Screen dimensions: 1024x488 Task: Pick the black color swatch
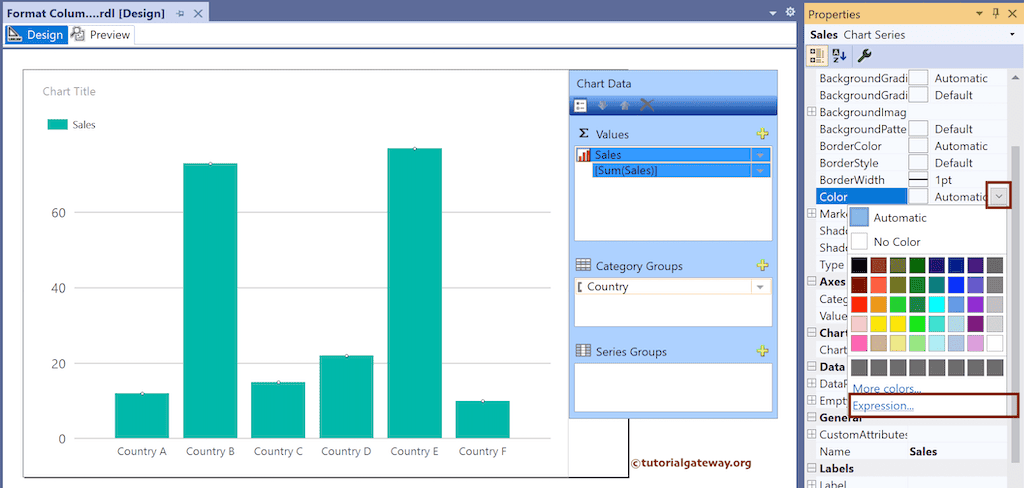(859, 265)
